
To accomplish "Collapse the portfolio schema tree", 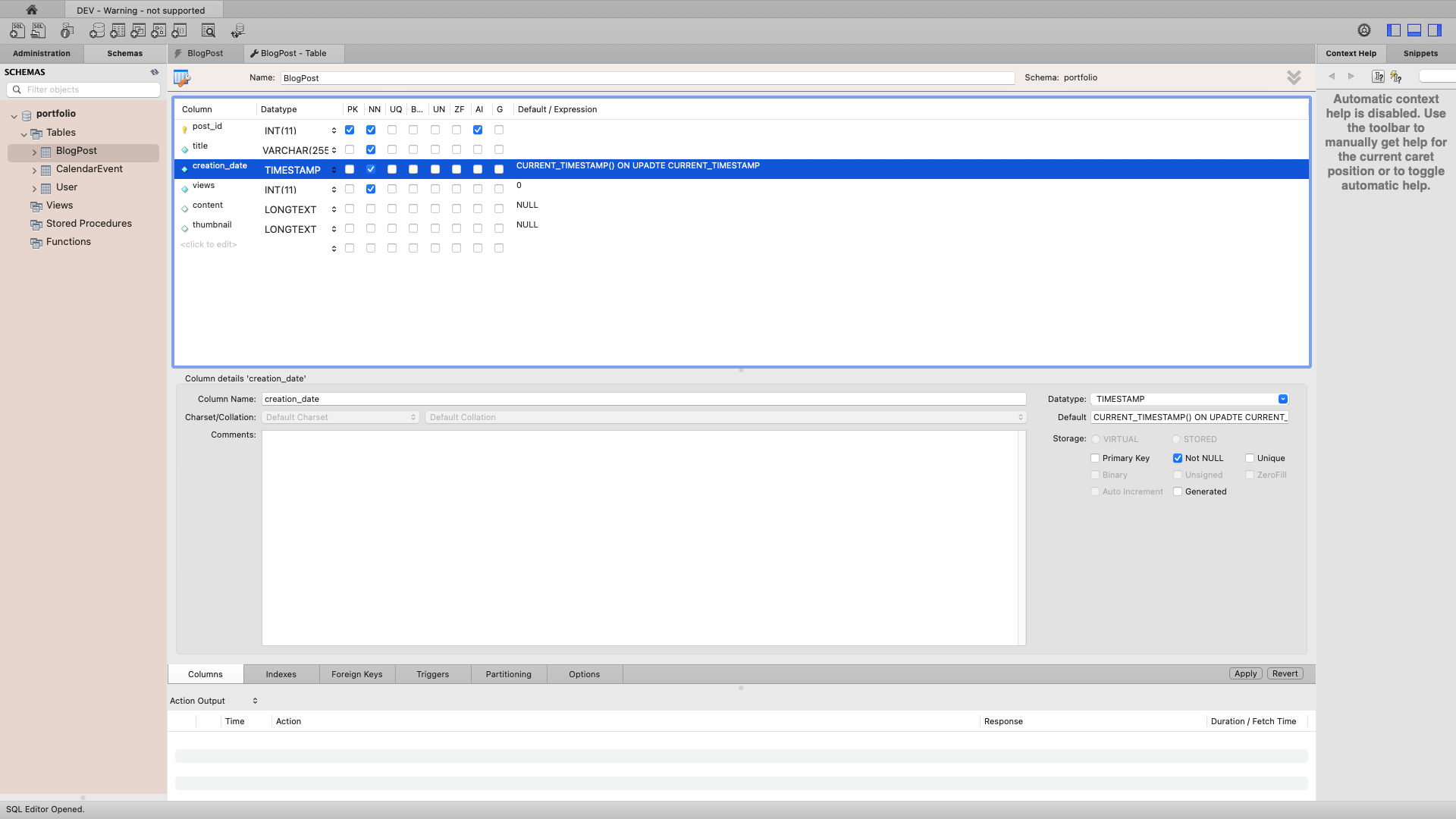I will tap(14, 115).
